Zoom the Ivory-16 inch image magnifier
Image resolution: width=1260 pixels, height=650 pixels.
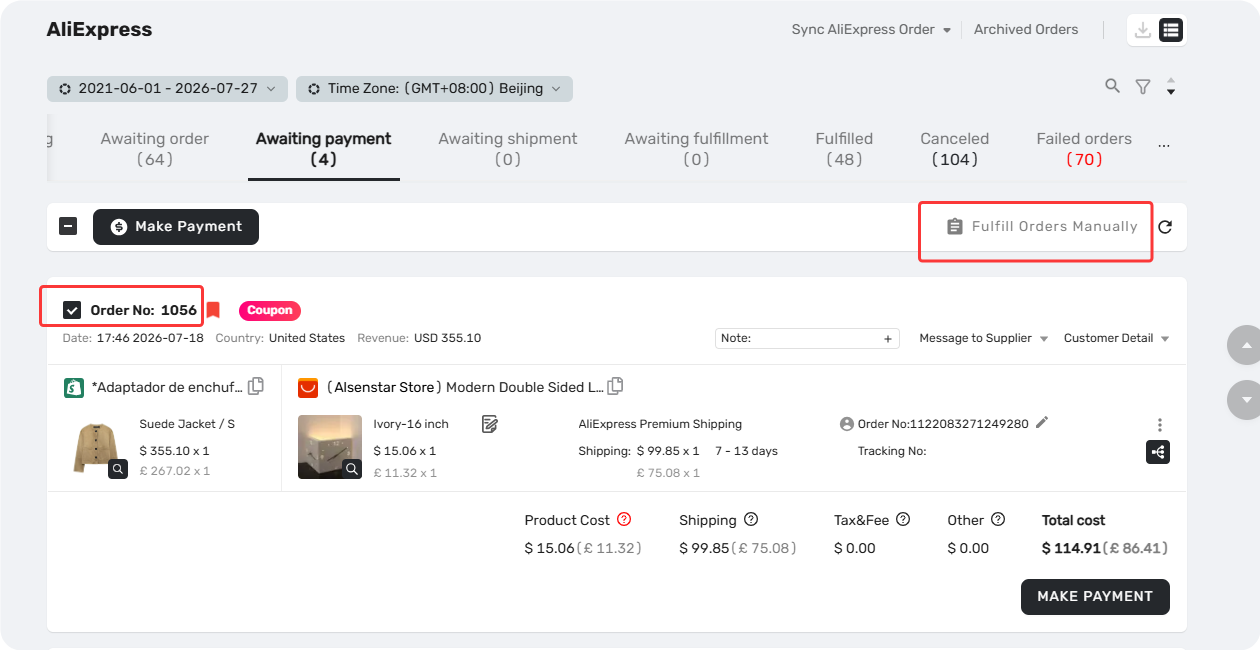pos(352,468)
